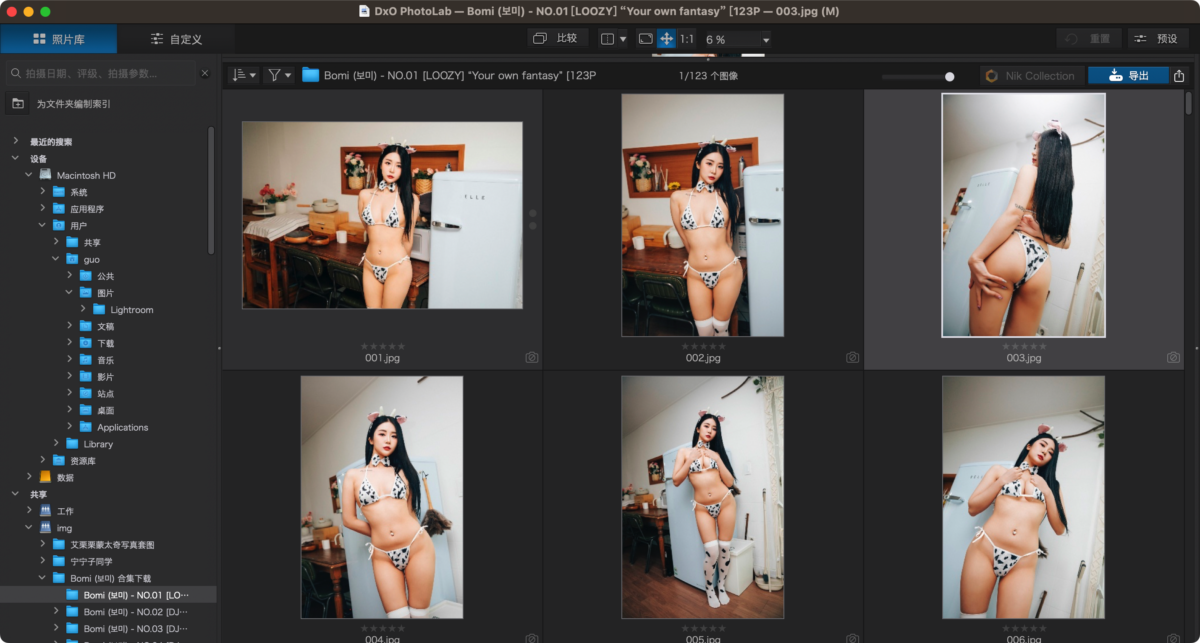Toggle the split-view side-by-side icon
Image resolution: width=1200 pixels, height=643 pixels.
tap(607, 39)
